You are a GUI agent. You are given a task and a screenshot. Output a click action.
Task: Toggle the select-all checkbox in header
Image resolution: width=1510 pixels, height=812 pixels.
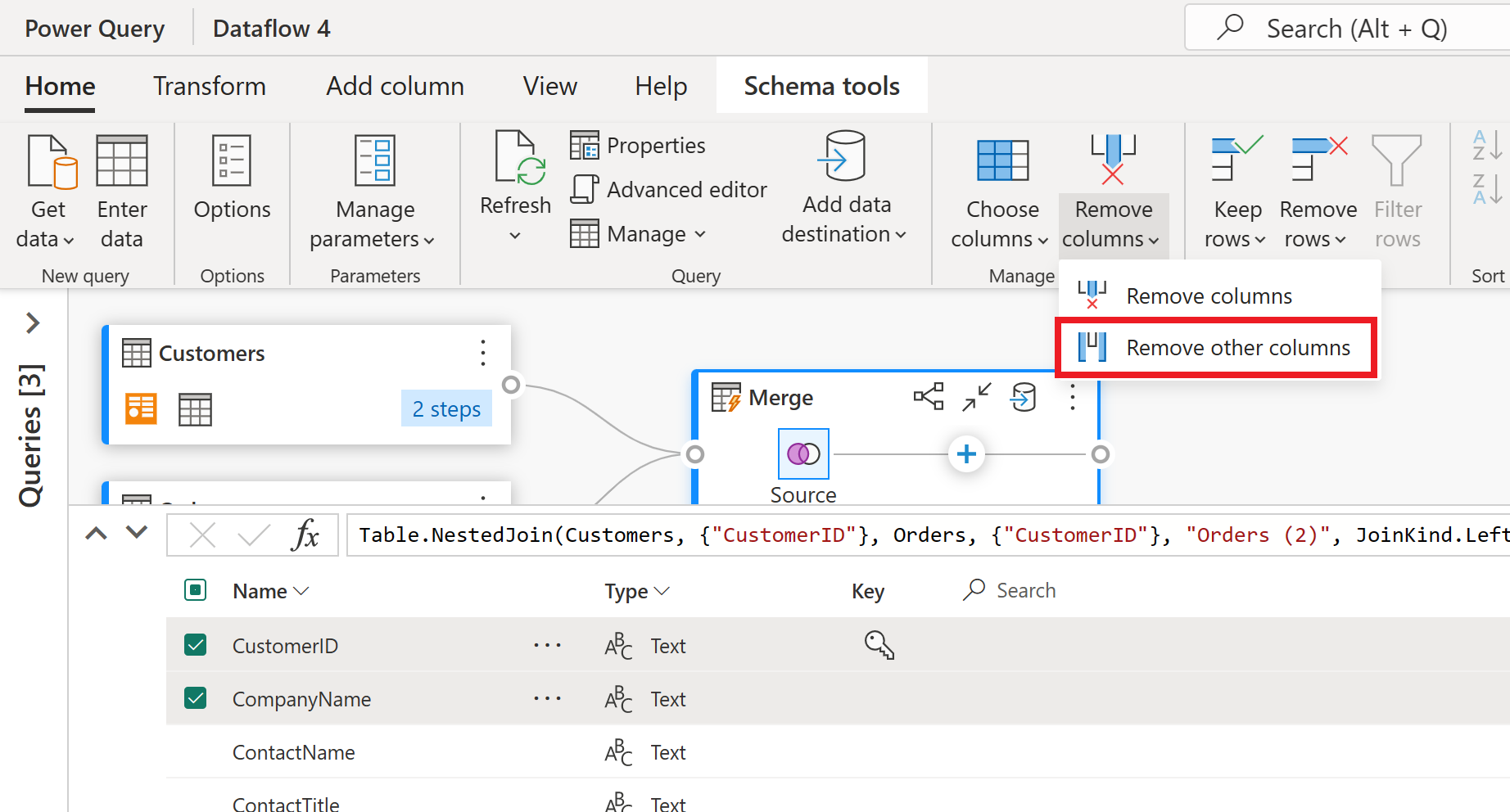[196, 590]
